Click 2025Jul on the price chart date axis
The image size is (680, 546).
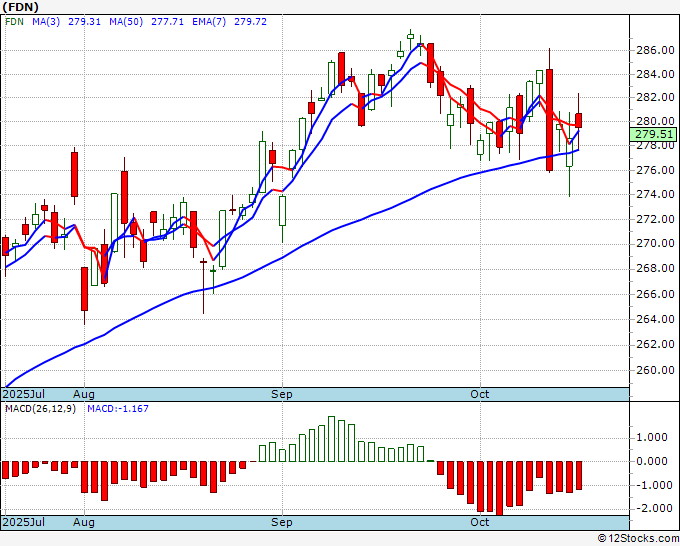[24, 394]
